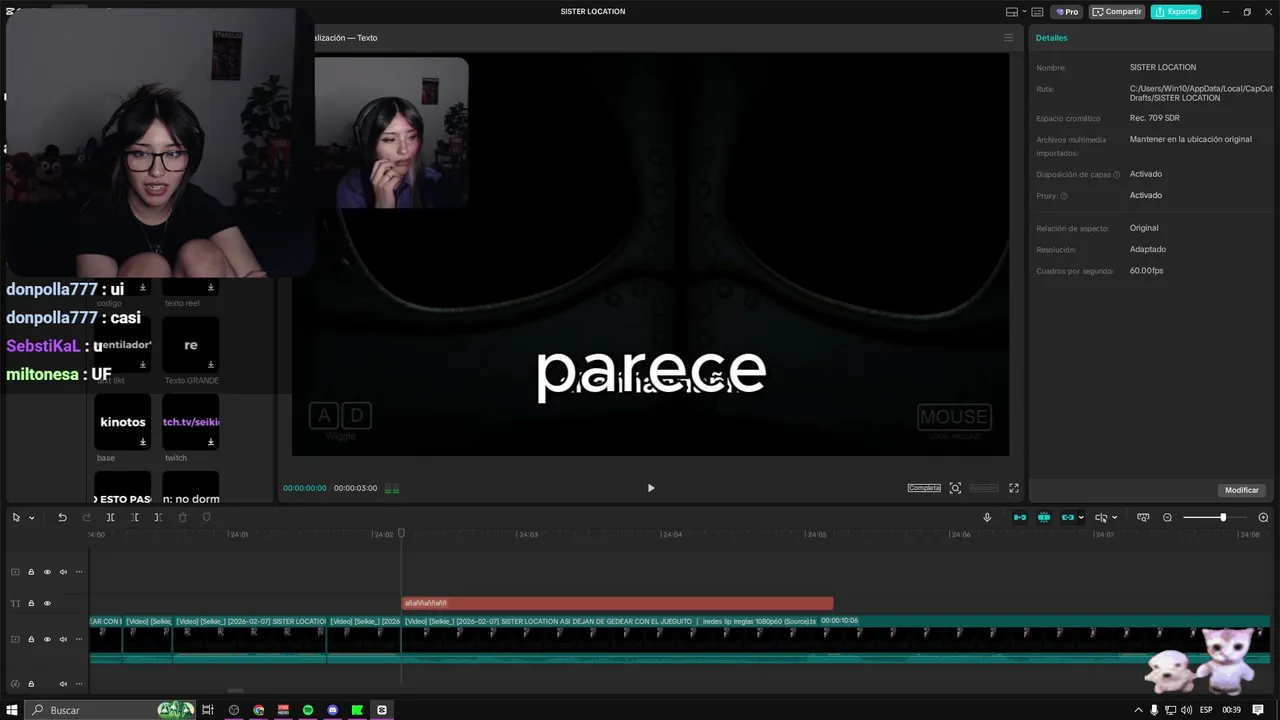Click the timeline horizontal scrollbar

[x=235, y=690]
